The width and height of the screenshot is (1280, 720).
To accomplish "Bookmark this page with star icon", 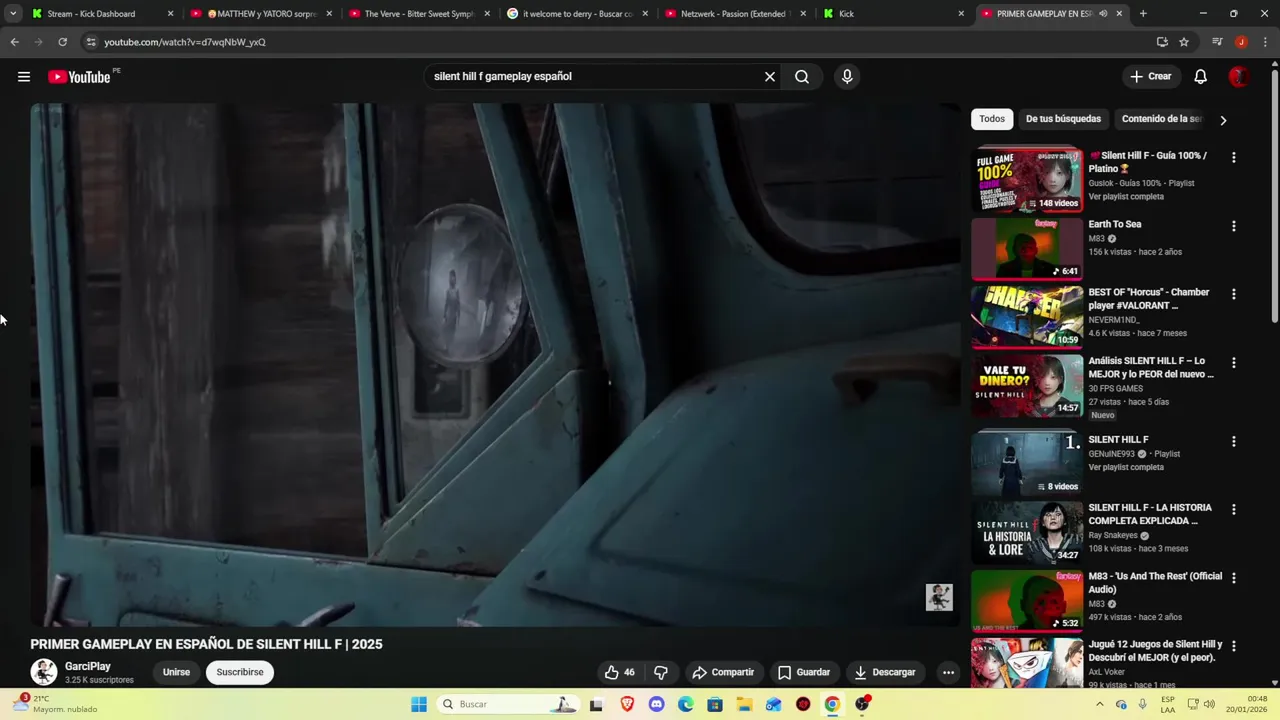I will (1184, 42).
